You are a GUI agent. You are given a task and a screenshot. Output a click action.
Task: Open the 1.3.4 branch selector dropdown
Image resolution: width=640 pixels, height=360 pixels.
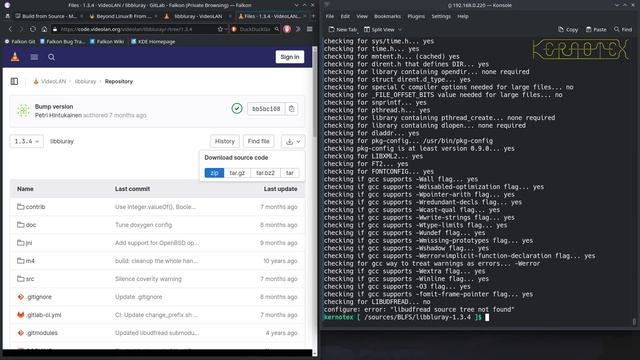(x=27, y=141)
